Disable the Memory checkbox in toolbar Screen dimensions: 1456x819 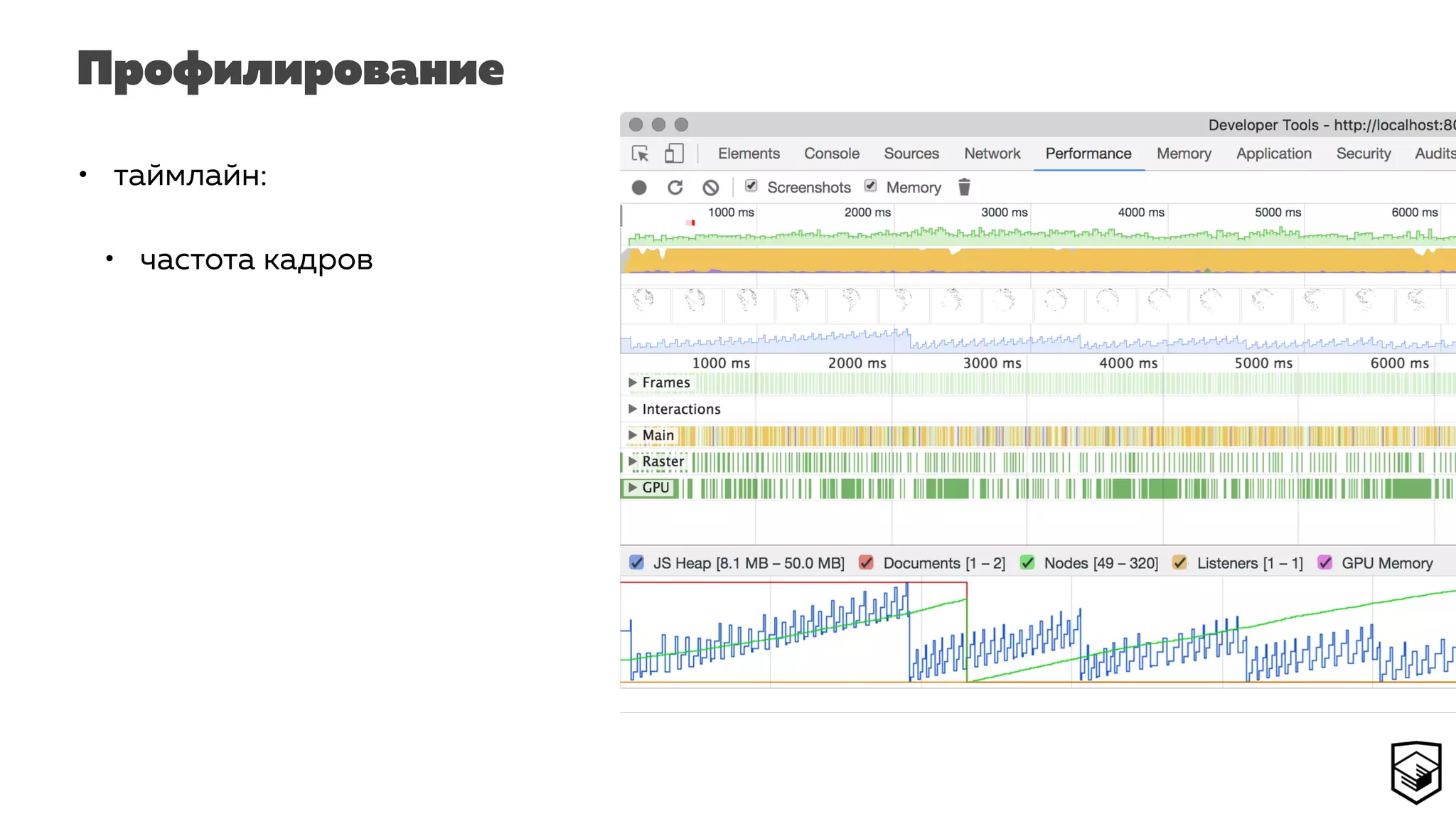871,186
